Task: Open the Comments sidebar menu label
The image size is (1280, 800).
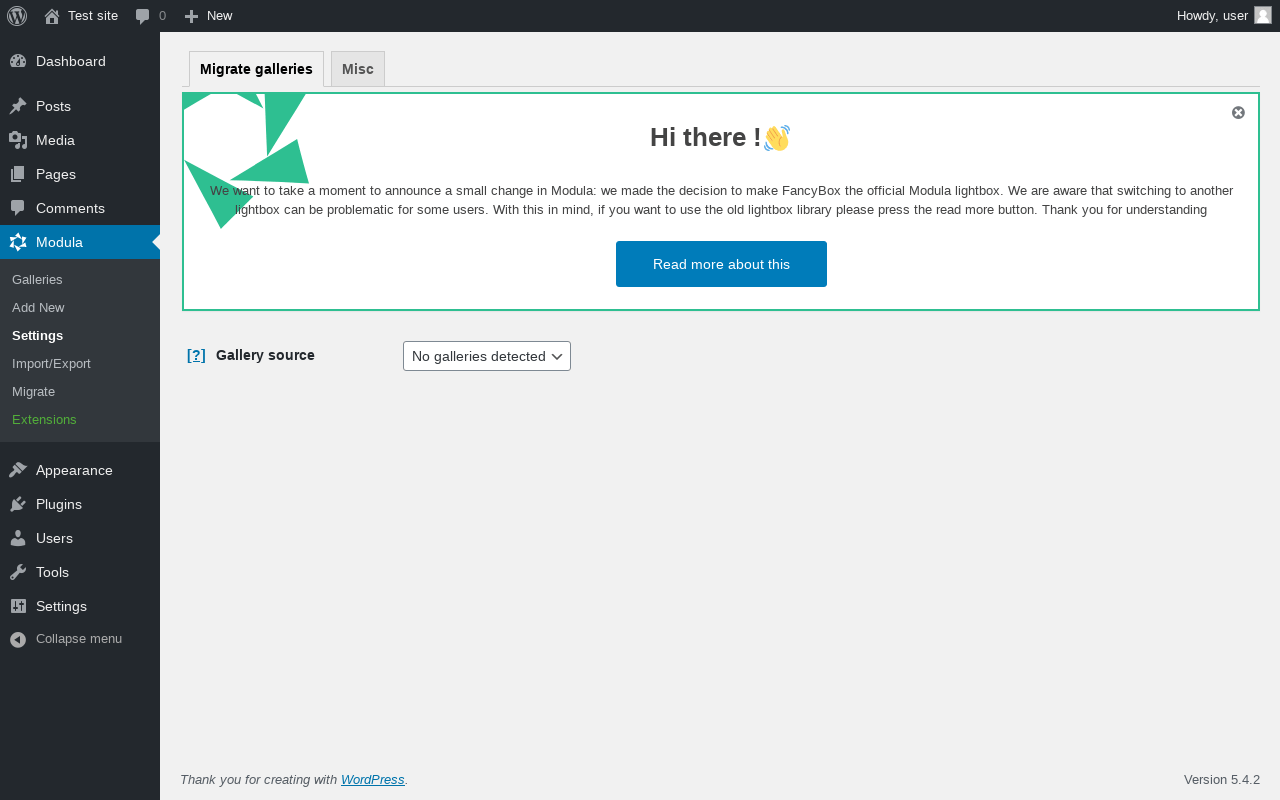Action: [70, 208]
